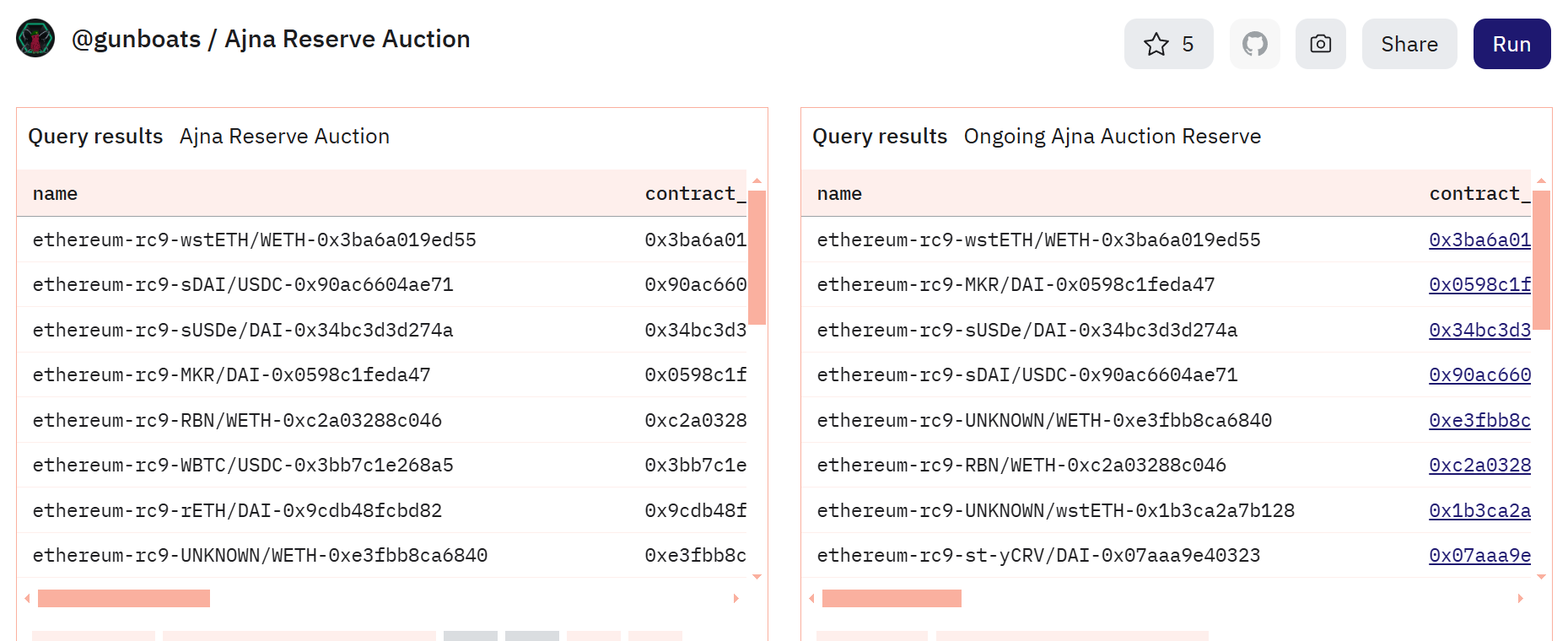The height and width of the screenshot is (641, 1568).
Task: Click the Share button
Action: (x=1409, y=44)
